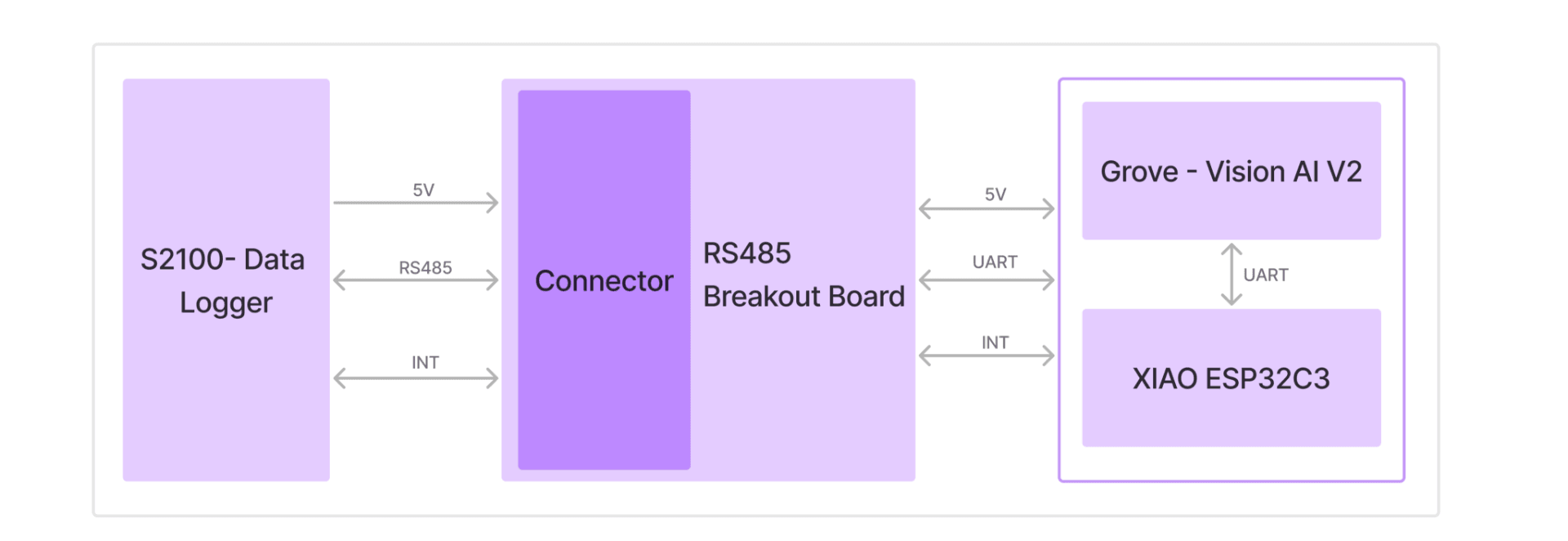
Task: Click the INT arrow between Data Logger and Connector
Action: click(415, 378)
